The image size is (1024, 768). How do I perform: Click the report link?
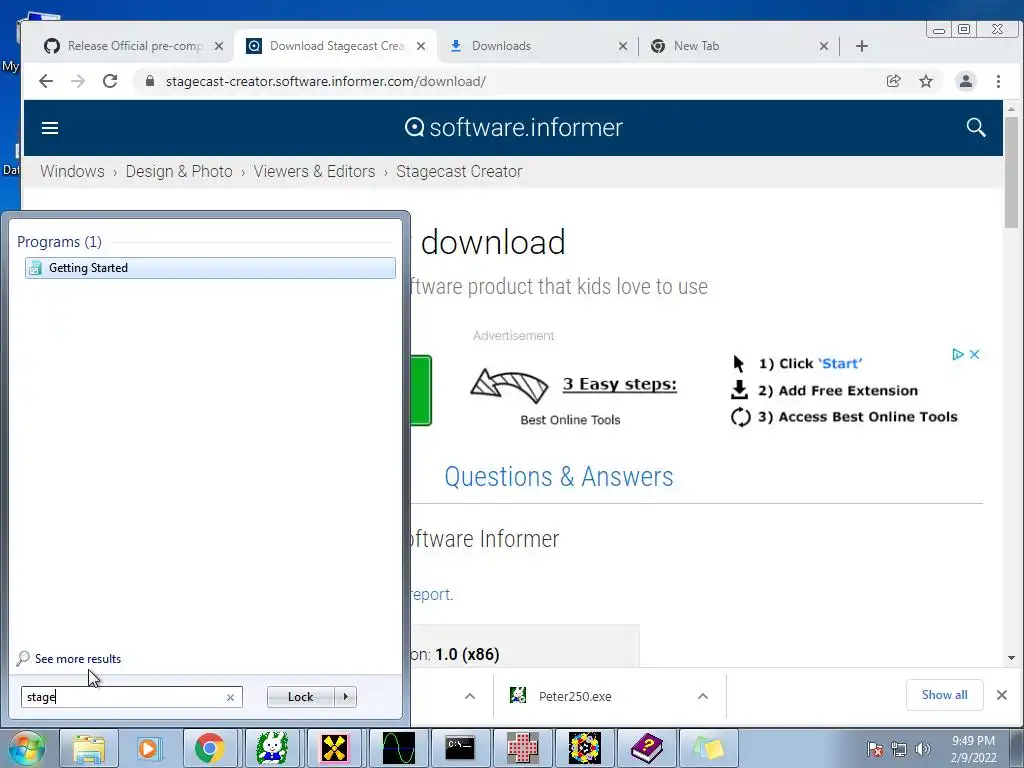pyautogui.click(x=431, y=594)
